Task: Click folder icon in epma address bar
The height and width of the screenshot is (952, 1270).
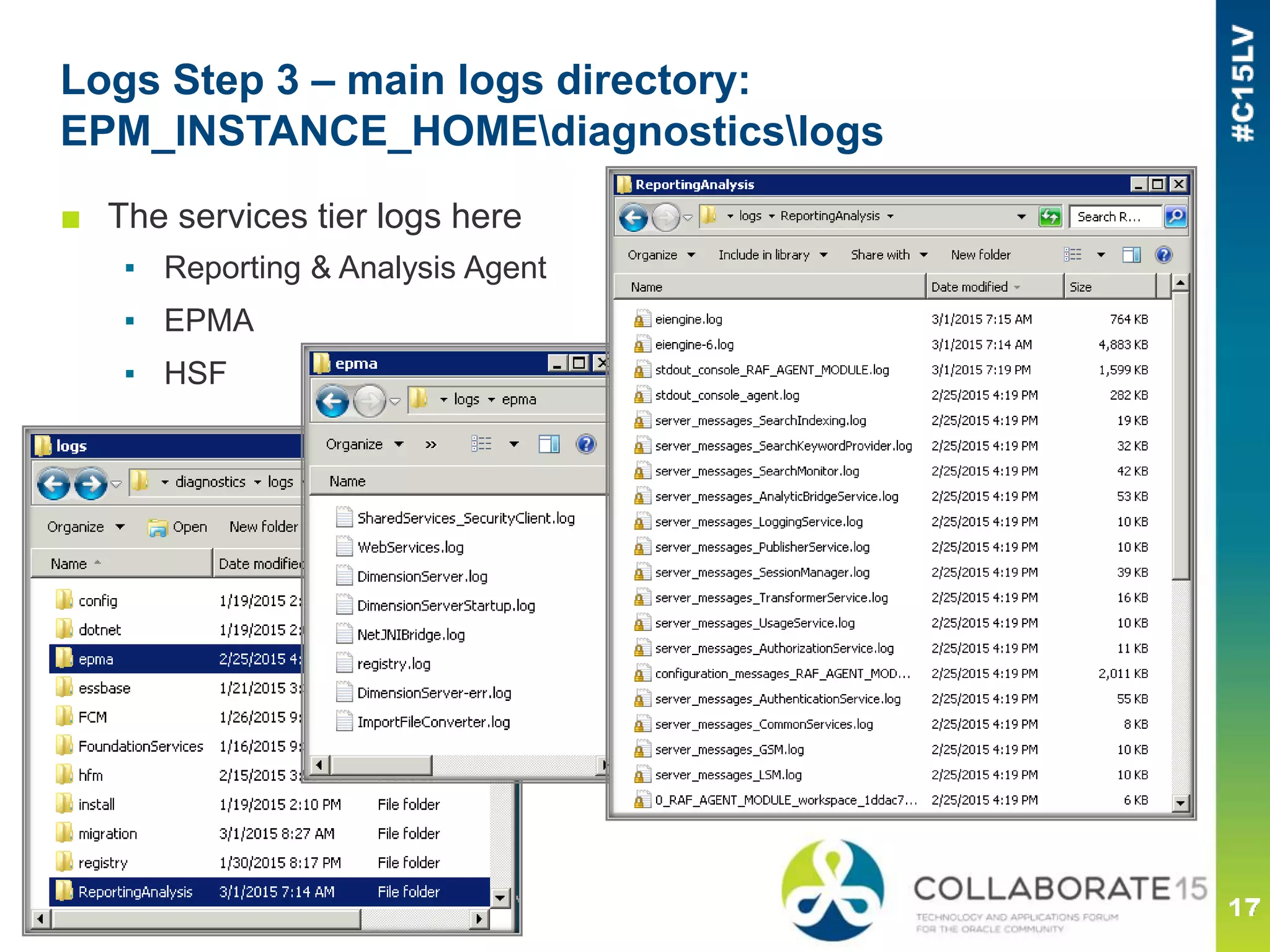Action: (420, 399)
